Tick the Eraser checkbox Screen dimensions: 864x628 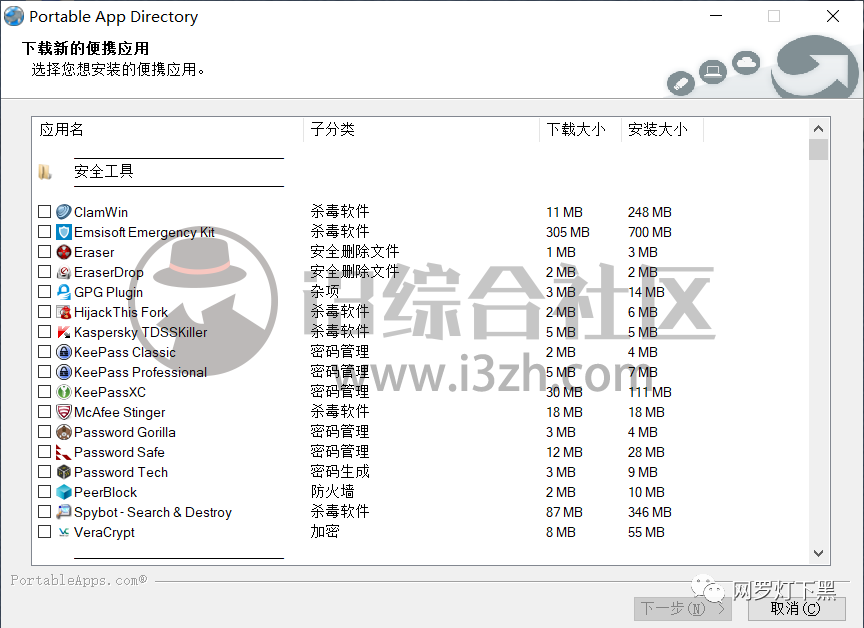click(45, 252)
